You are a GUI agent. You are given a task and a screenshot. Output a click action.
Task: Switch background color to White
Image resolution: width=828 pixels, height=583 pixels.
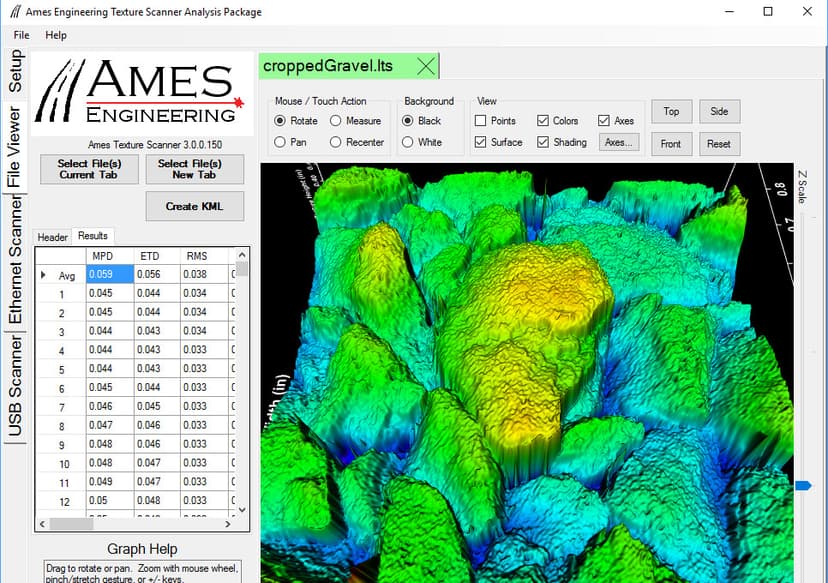pyautogui.click(x=408, y=142)
